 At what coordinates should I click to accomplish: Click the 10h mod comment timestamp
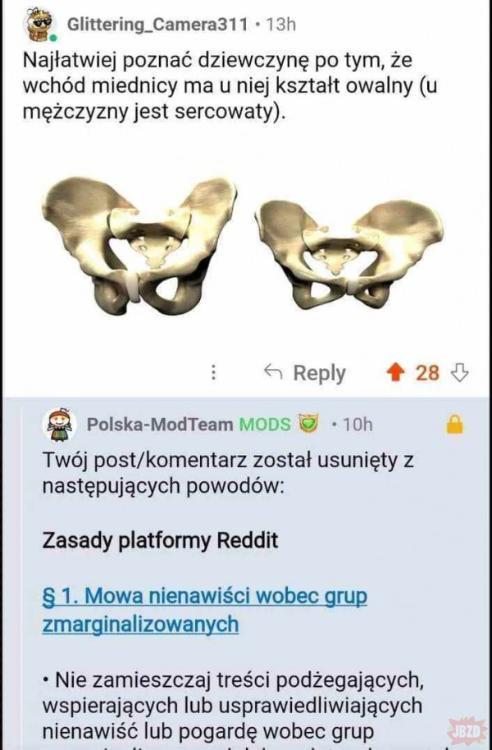point(358,424)
